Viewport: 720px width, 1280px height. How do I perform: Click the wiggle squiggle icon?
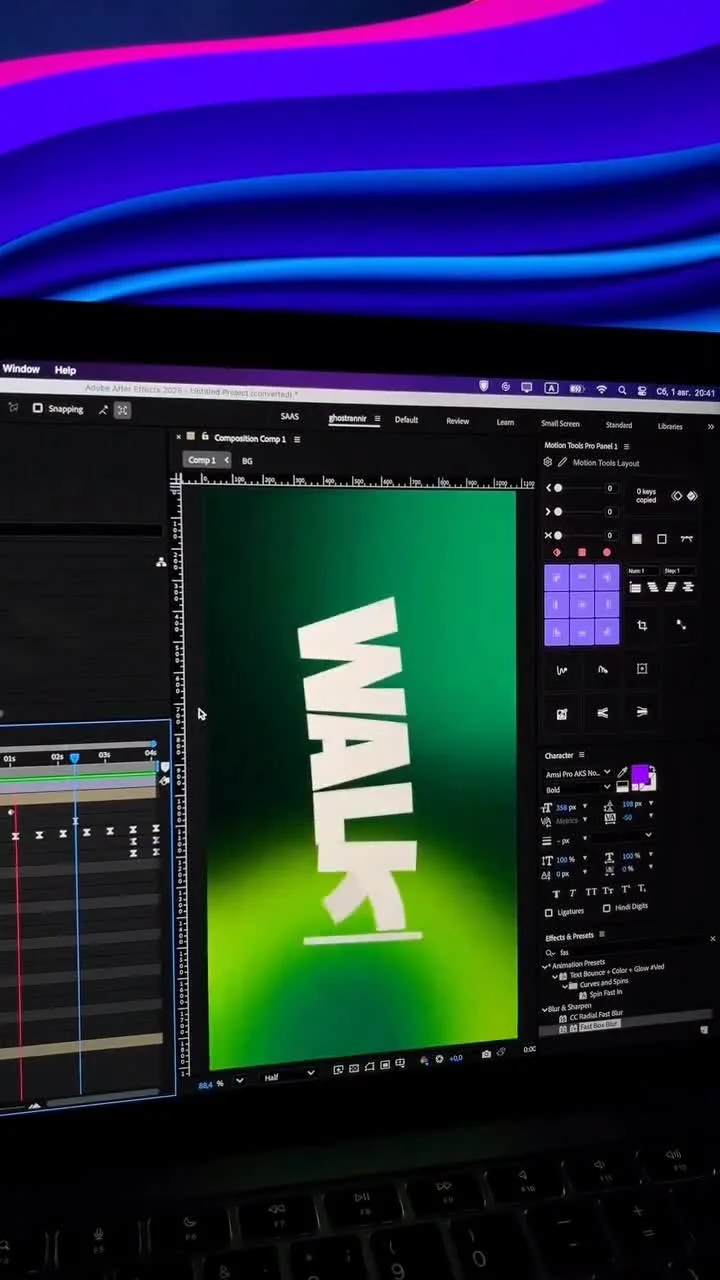pos(562,670)
